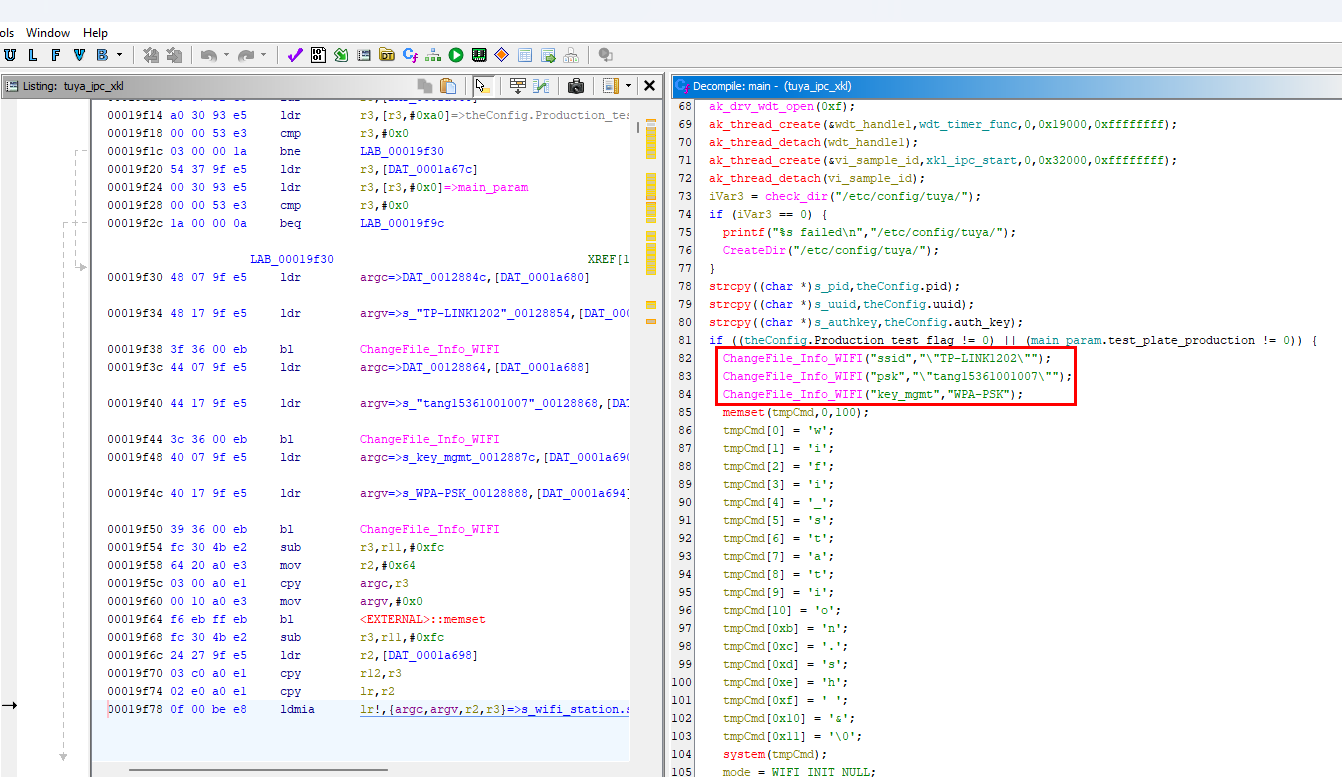1344x777 pixels.
Task: Toggle mouse hover popups cursor icon
Action: click(x=482, y=86)
